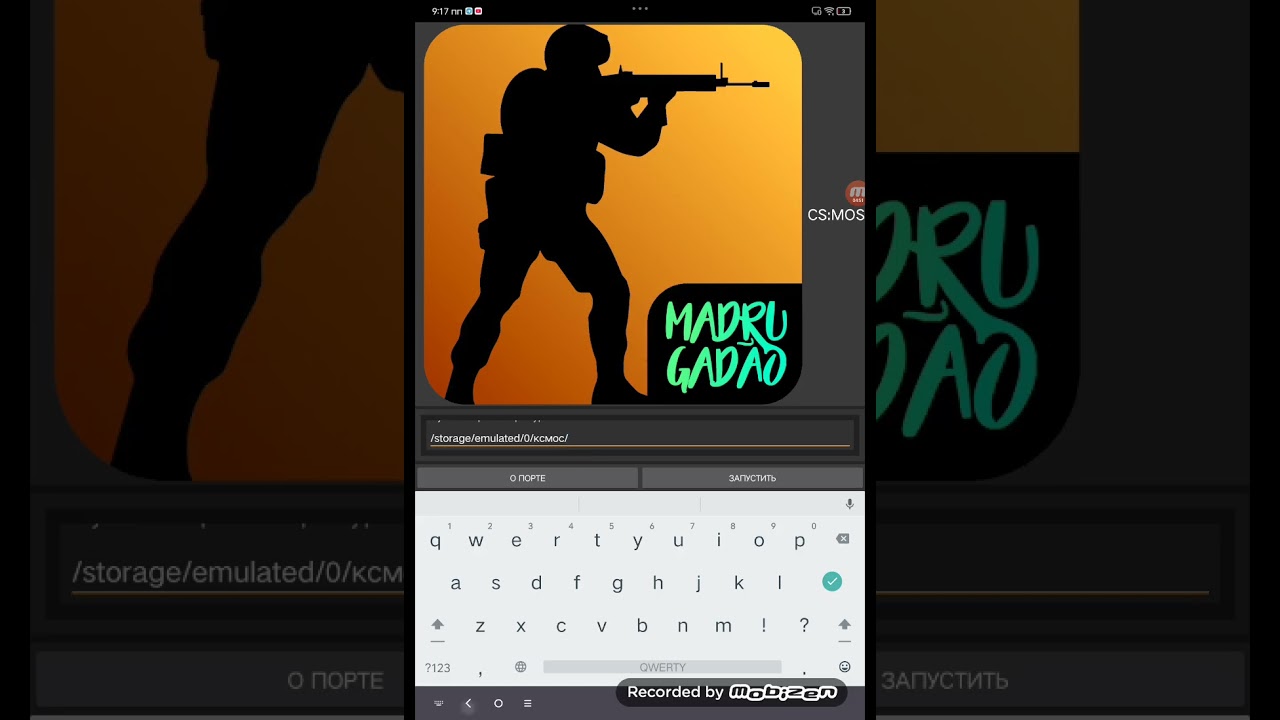Tap the h key
Screen dimensions: 1280x720
(x=658, y=583)
